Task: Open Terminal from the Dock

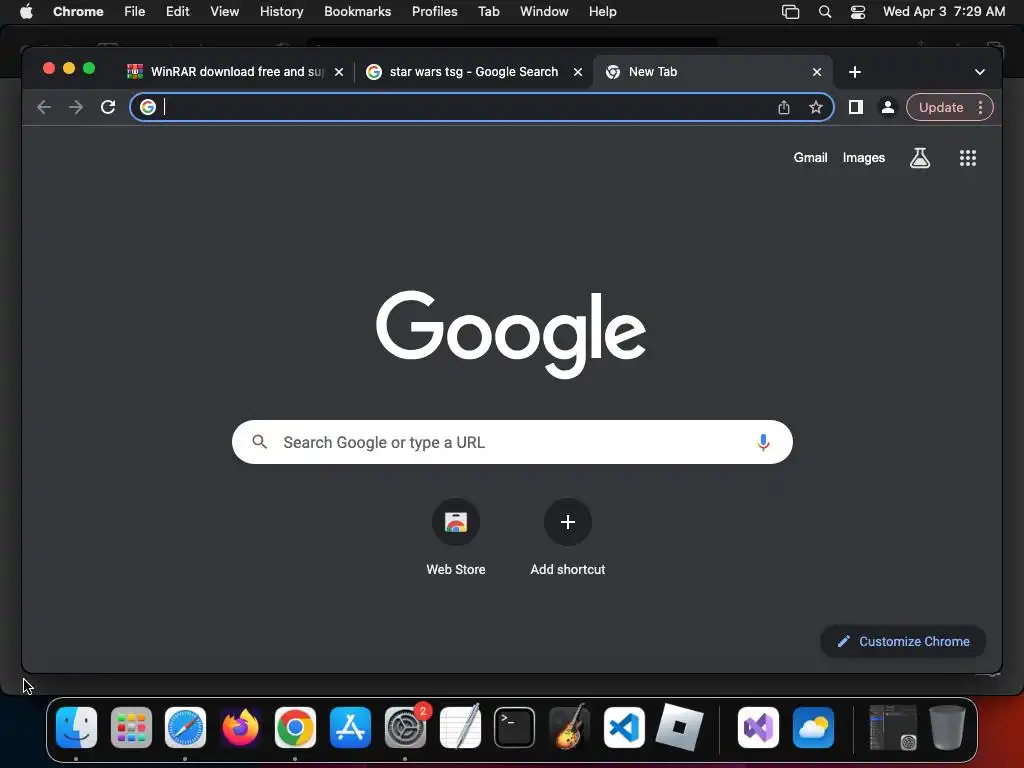Action: click(515, 728)
